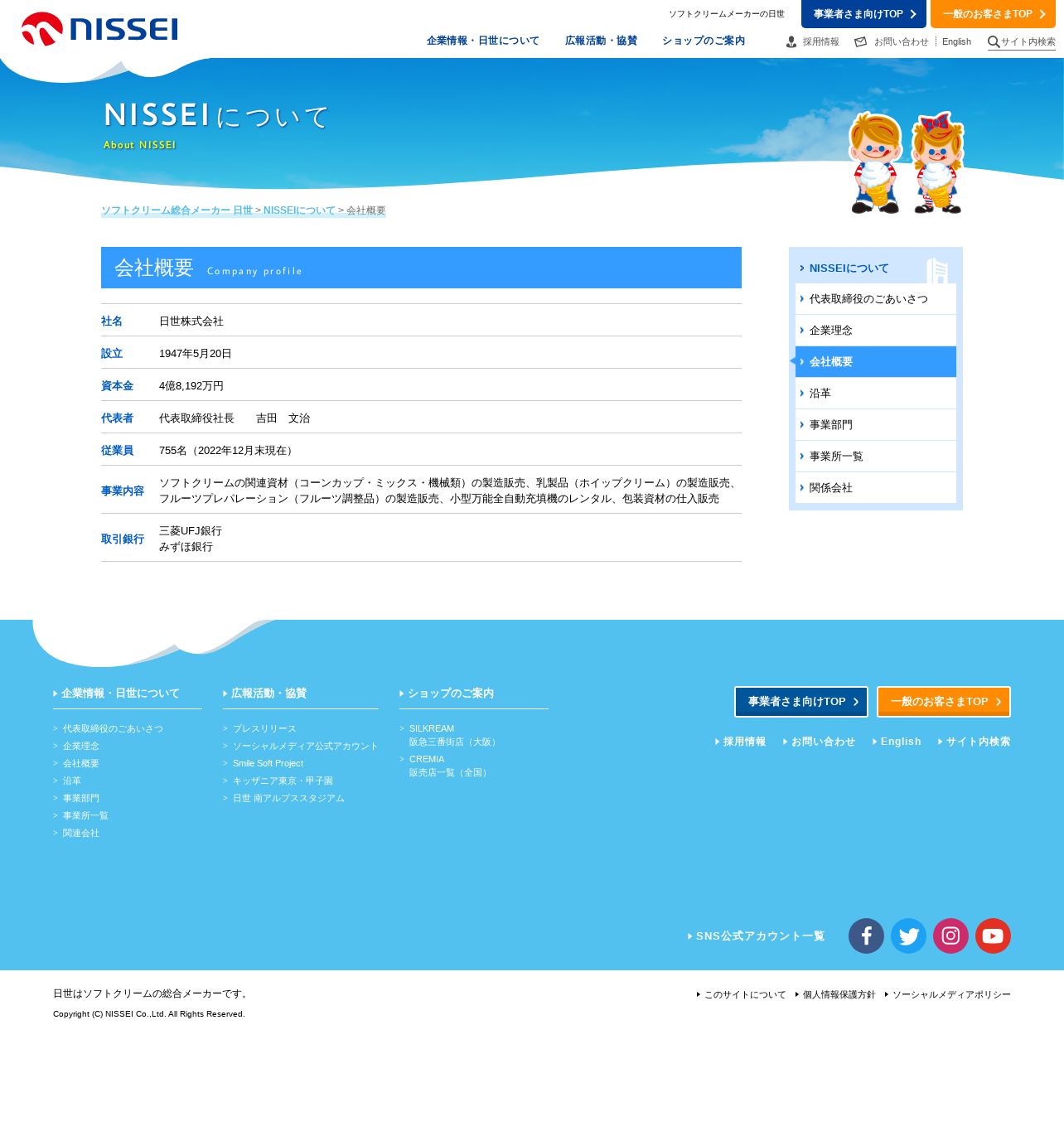
Task: Select 関係会社 in the sidebar
Action: coord(876,488)
